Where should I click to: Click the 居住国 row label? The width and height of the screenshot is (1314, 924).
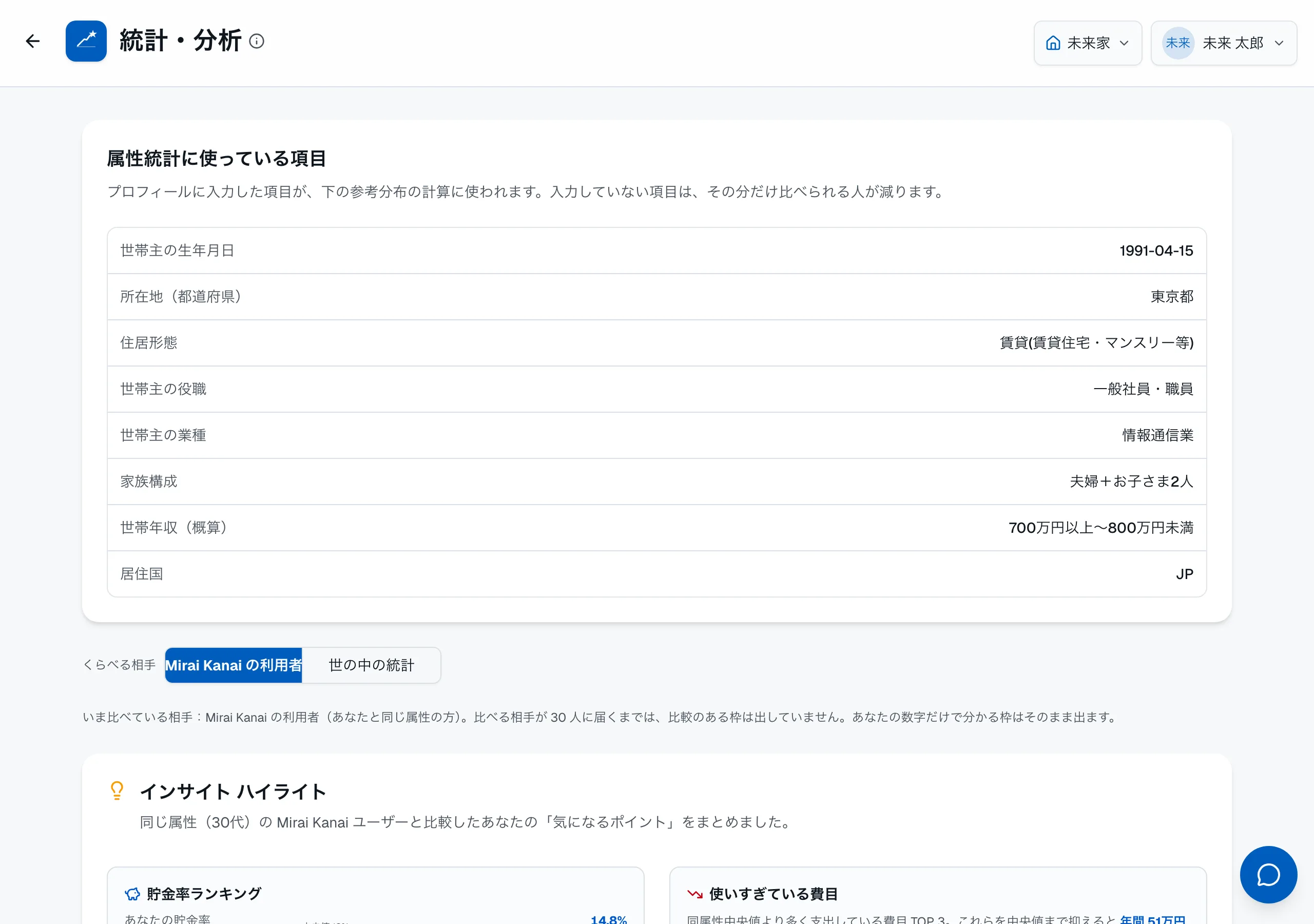coord(141,573)
